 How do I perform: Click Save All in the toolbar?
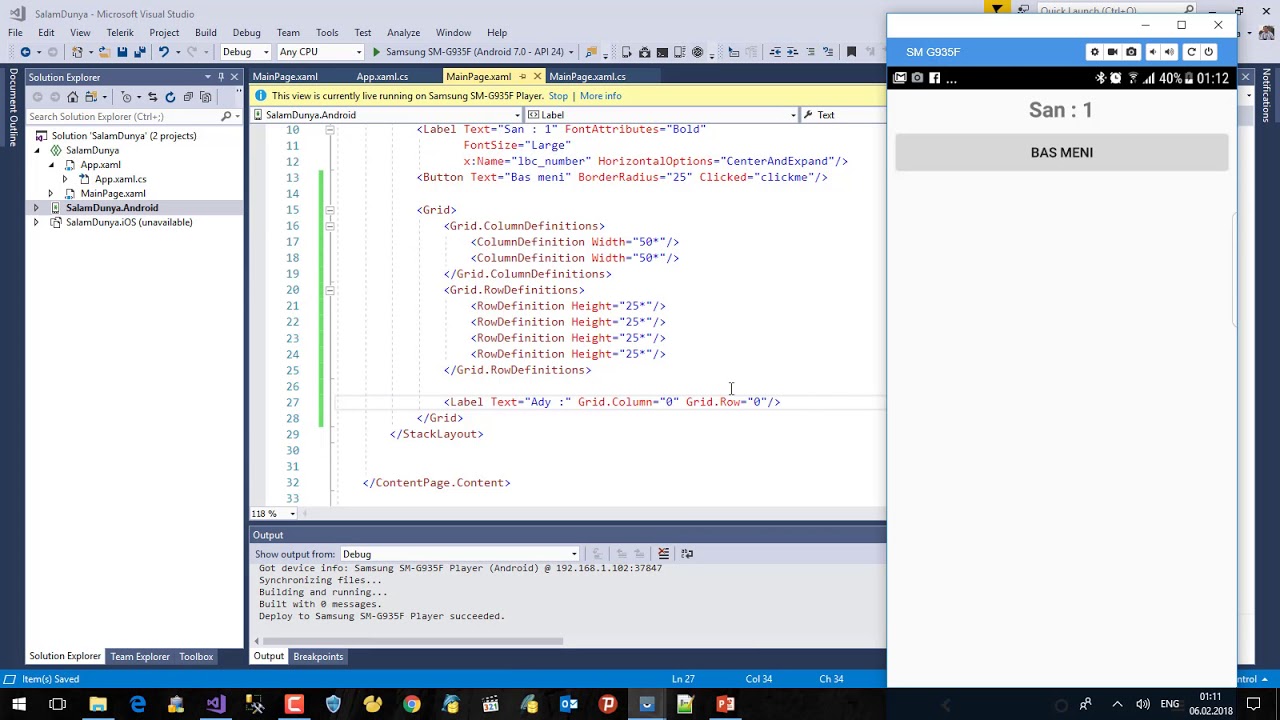coord(139,52)
